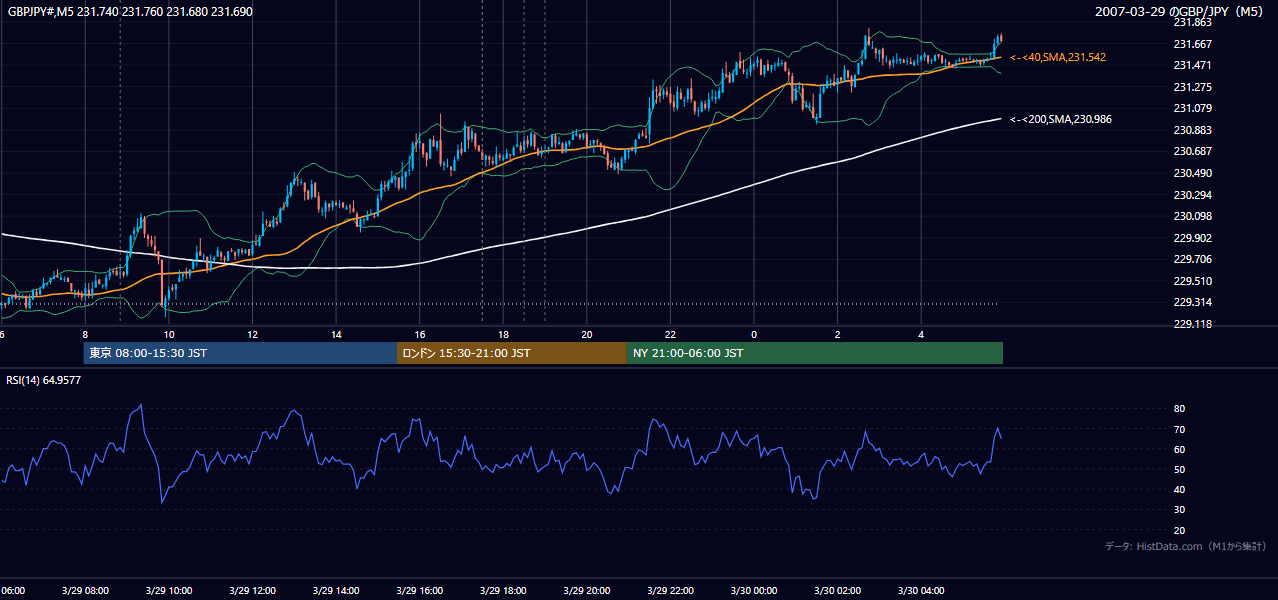Click price level 230.294 on price axis

click(x=1192, y=195)
